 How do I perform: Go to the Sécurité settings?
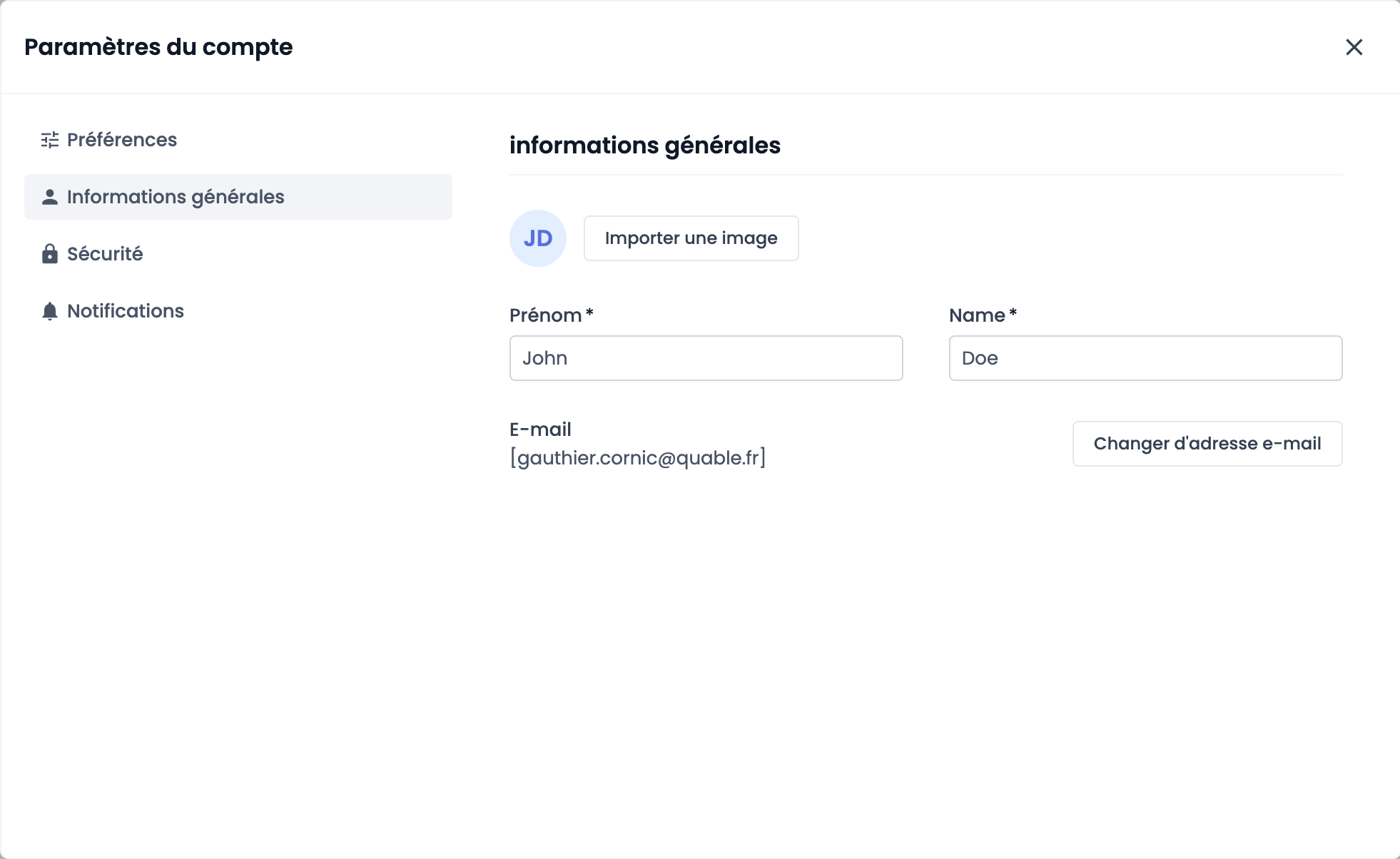pyautogui.click(x=105, y=254)
